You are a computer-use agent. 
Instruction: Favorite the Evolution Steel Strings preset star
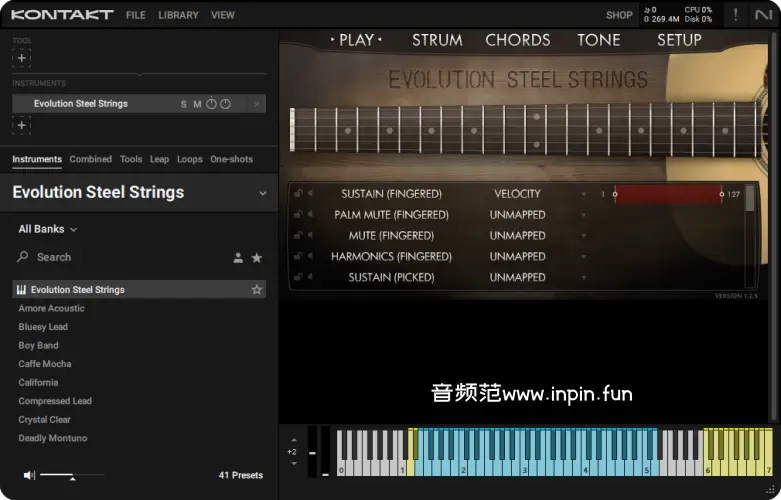click(257, 290)
